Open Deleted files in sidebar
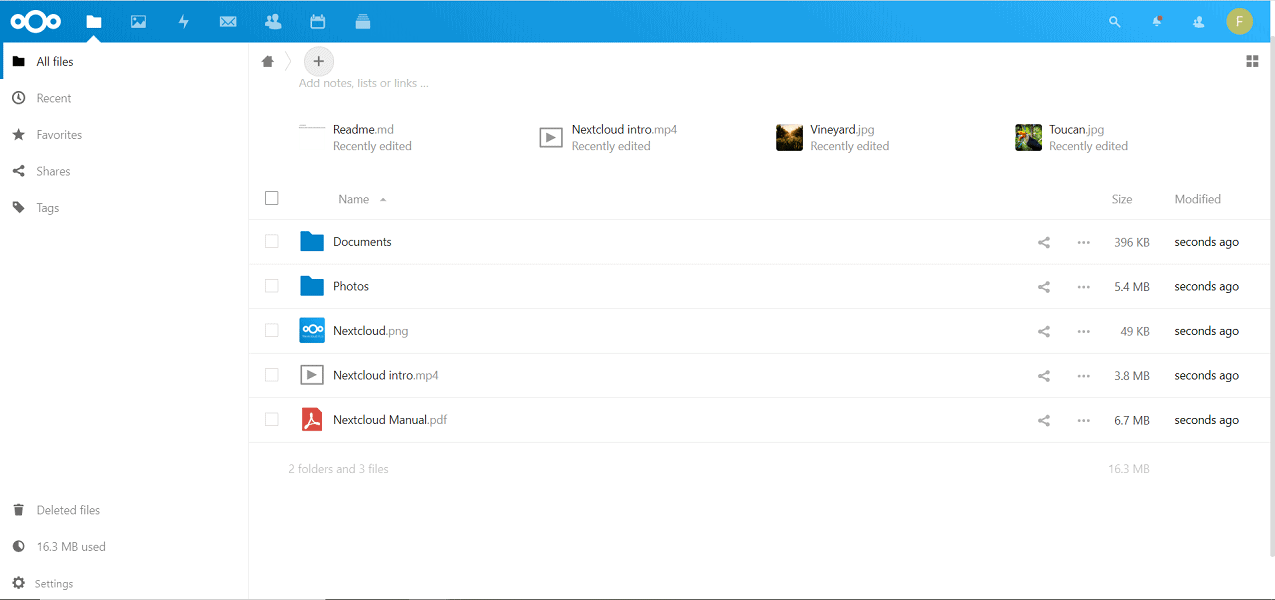 pos(124,510)
